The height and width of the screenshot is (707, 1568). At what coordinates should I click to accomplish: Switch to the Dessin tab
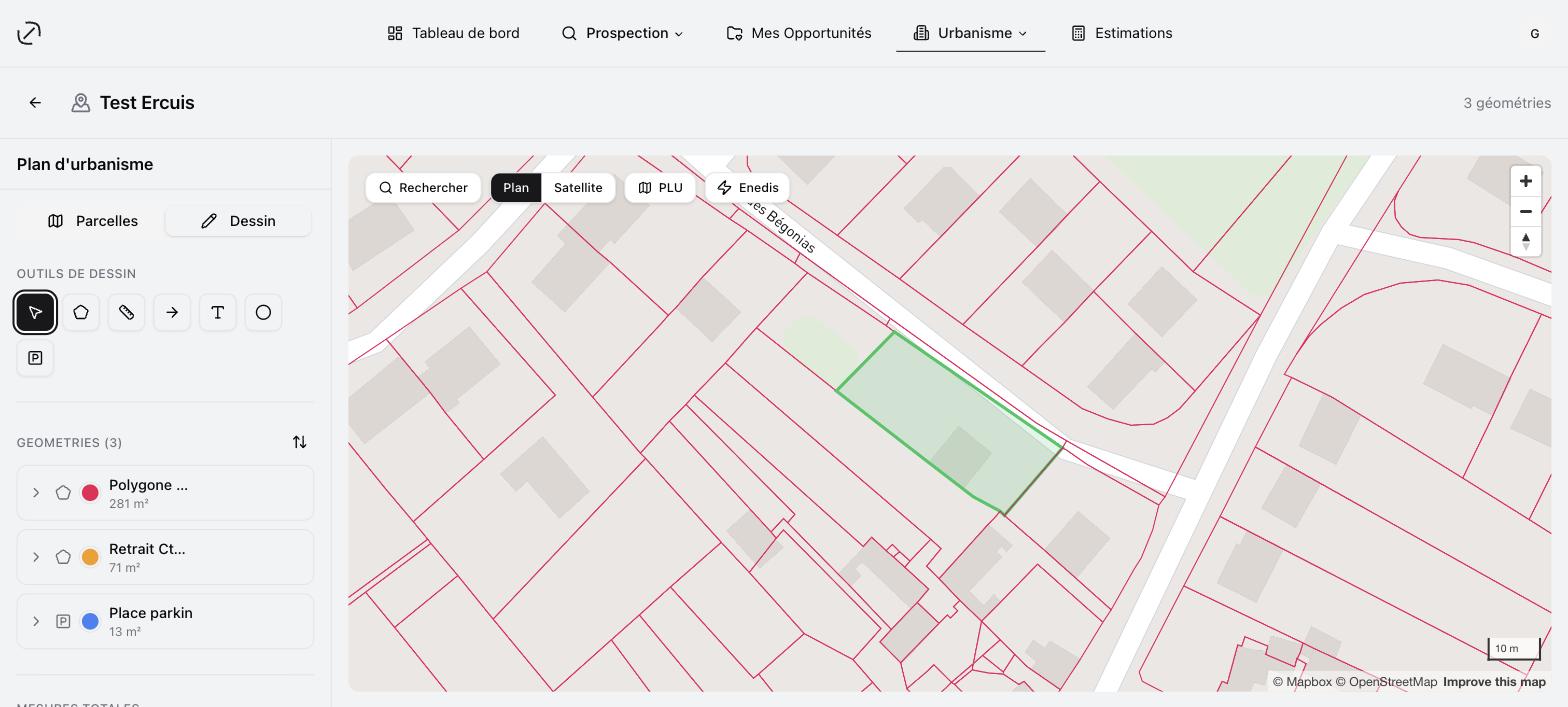pos(238,221)
